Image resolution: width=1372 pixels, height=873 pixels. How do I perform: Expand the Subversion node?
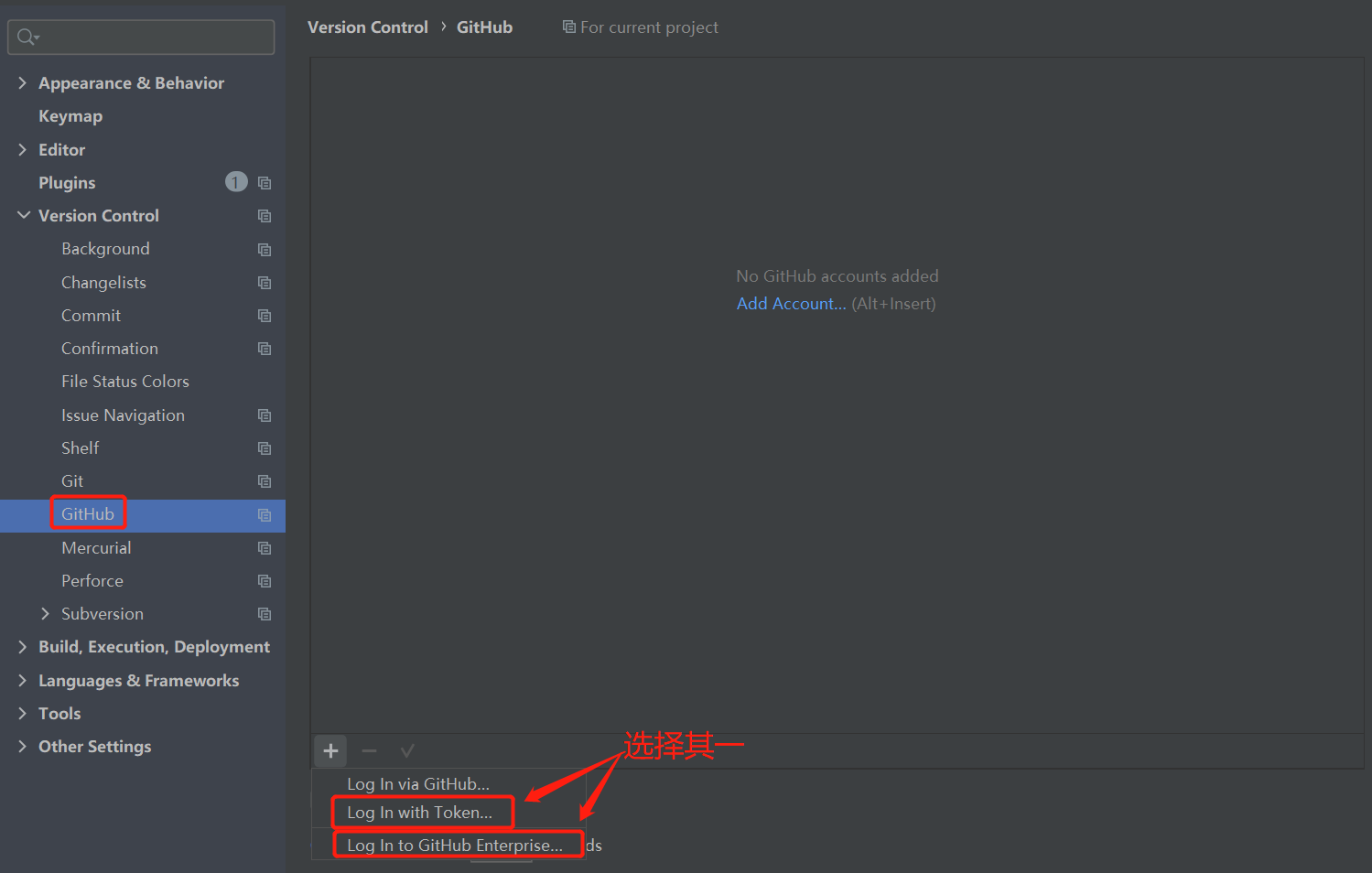(45, 614)
